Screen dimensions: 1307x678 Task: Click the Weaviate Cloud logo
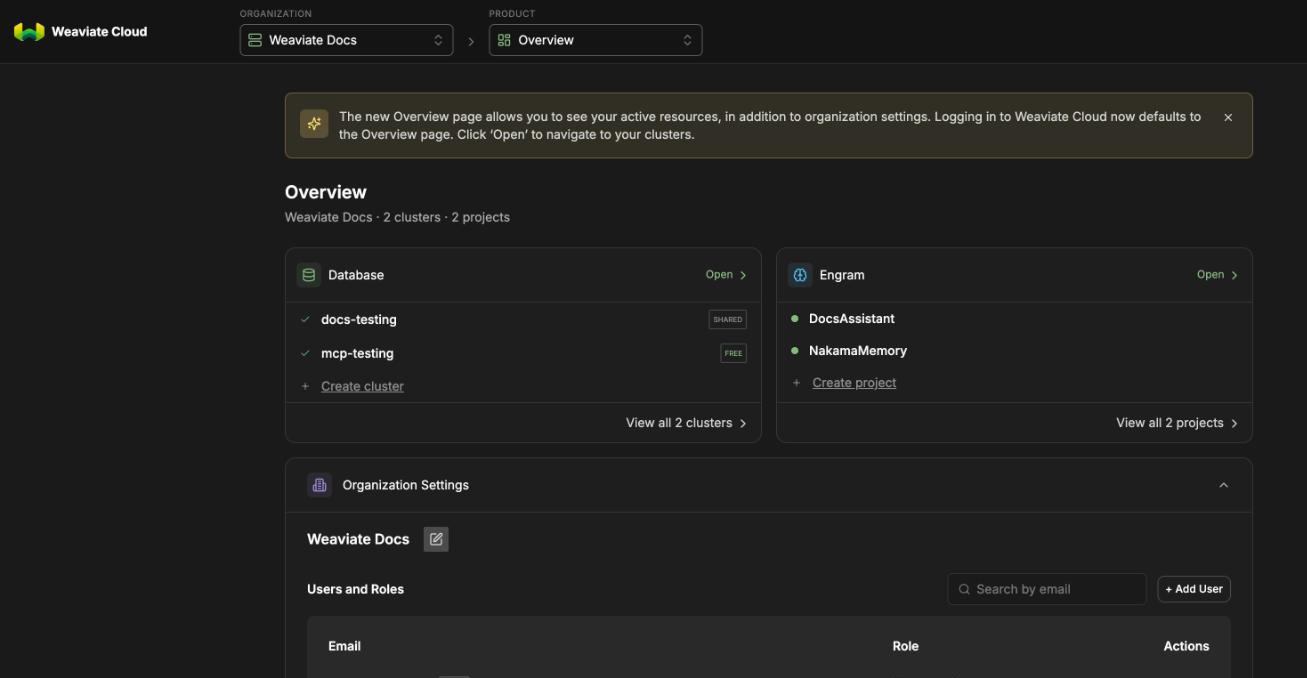click(80, 32)
